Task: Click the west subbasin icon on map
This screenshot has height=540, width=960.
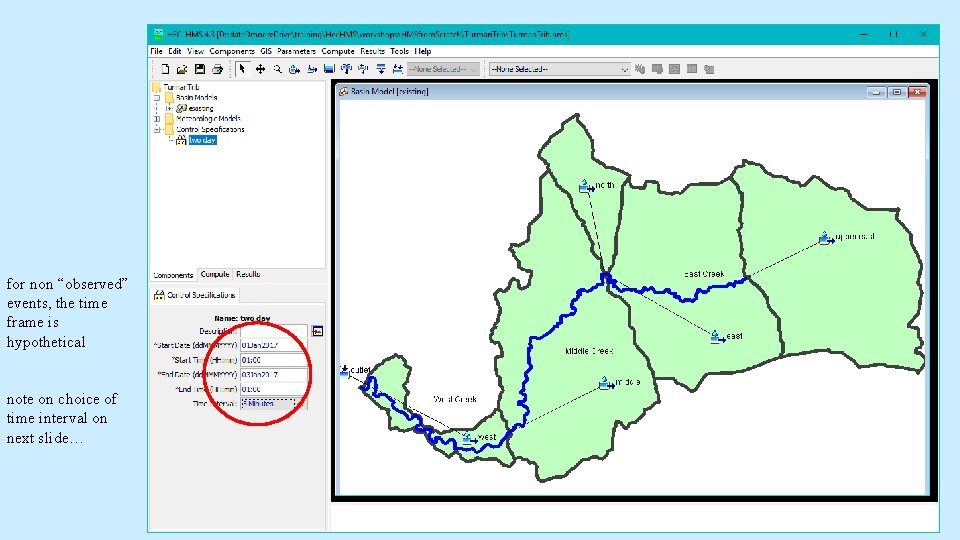Action: (470, 438)
